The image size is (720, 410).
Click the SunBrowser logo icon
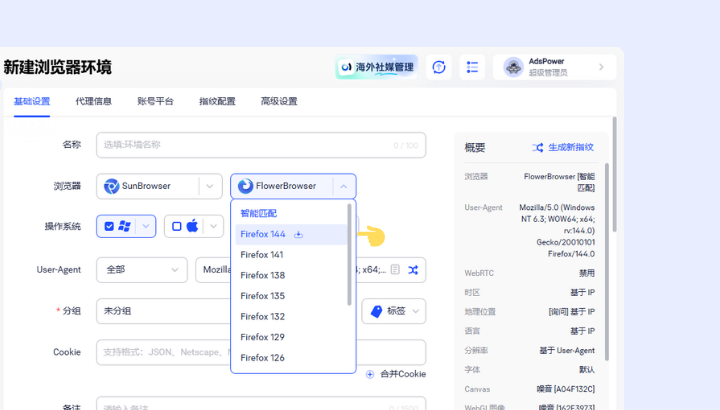tap(111, 186)
